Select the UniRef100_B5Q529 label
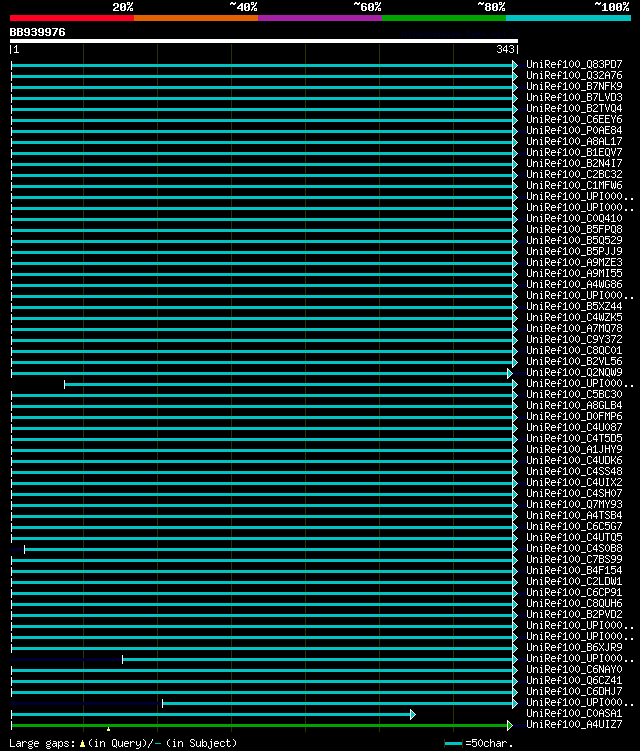This screenshot has height=751, width=640. coord(574,240)
